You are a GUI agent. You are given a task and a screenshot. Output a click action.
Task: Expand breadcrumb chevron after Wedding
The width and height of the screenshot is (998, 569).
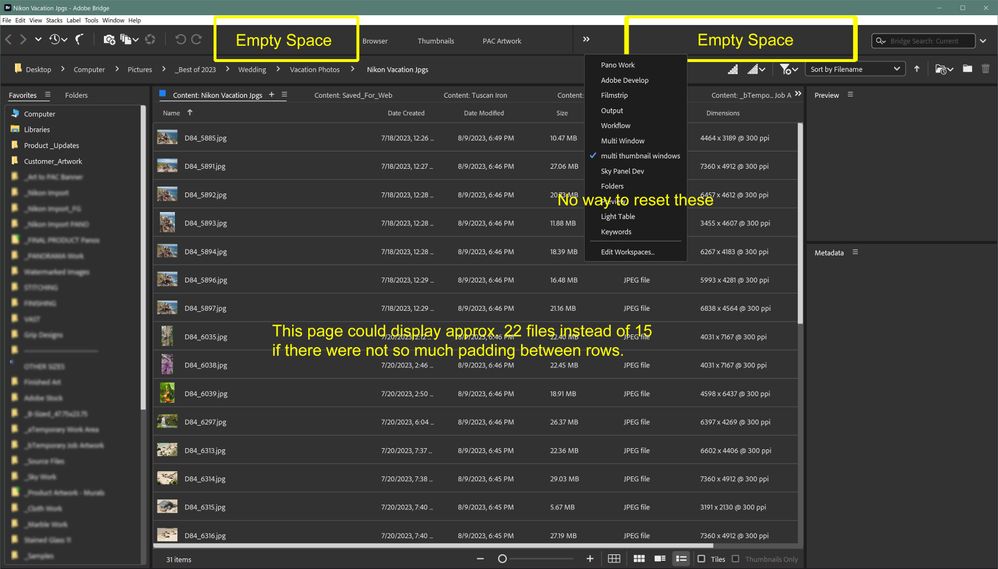coord(278,69)
